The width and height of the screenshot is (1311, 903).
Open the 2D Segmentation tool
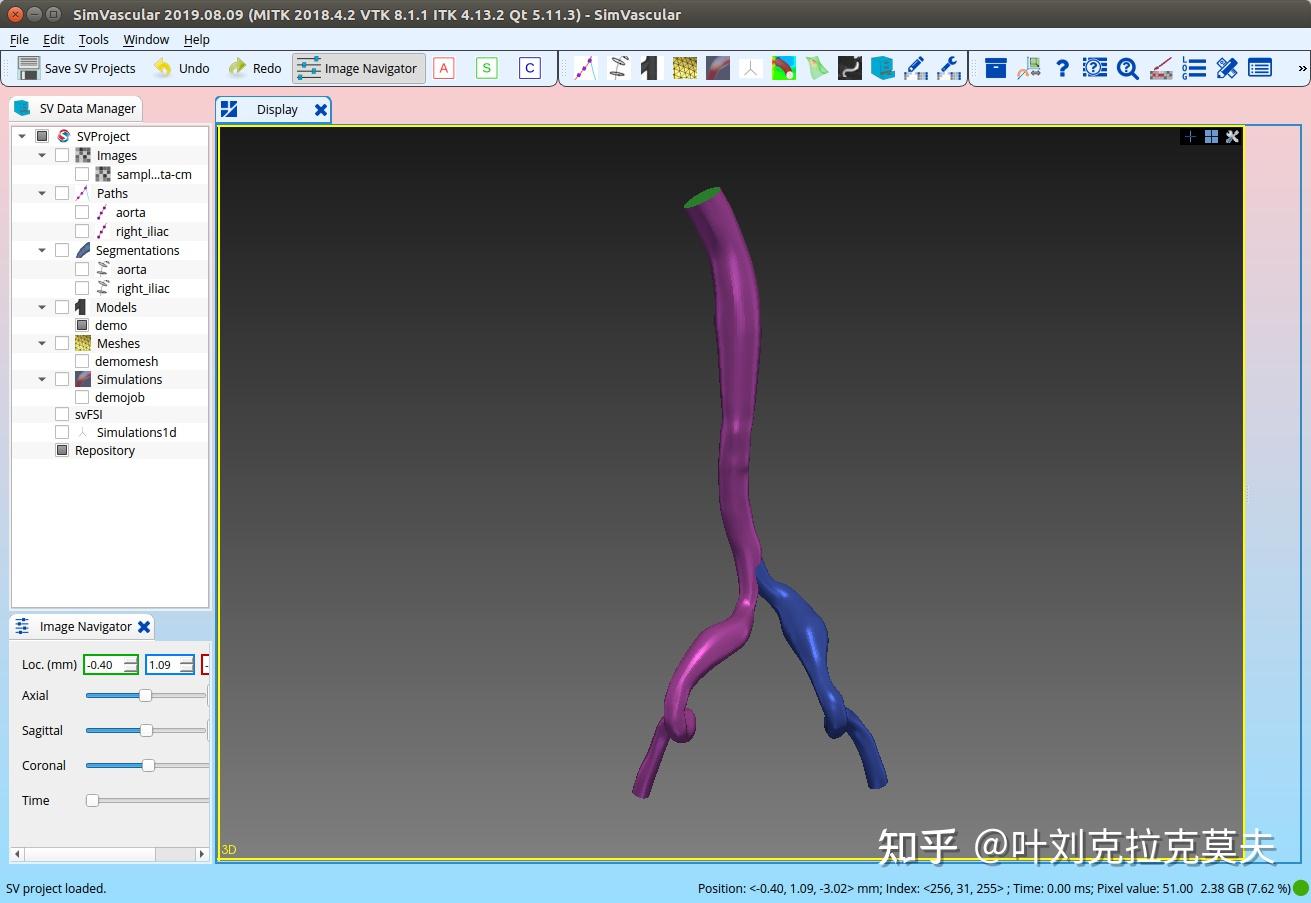pyautogui.click(x=620, y=68)
